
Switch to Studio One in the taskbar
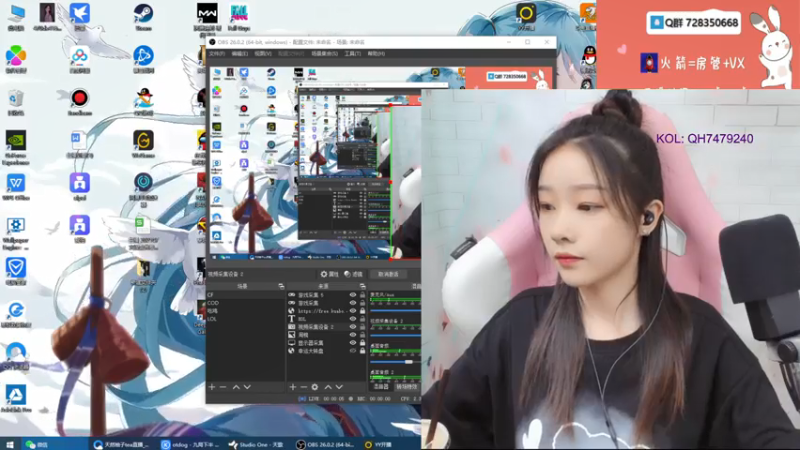pos(258,444)
